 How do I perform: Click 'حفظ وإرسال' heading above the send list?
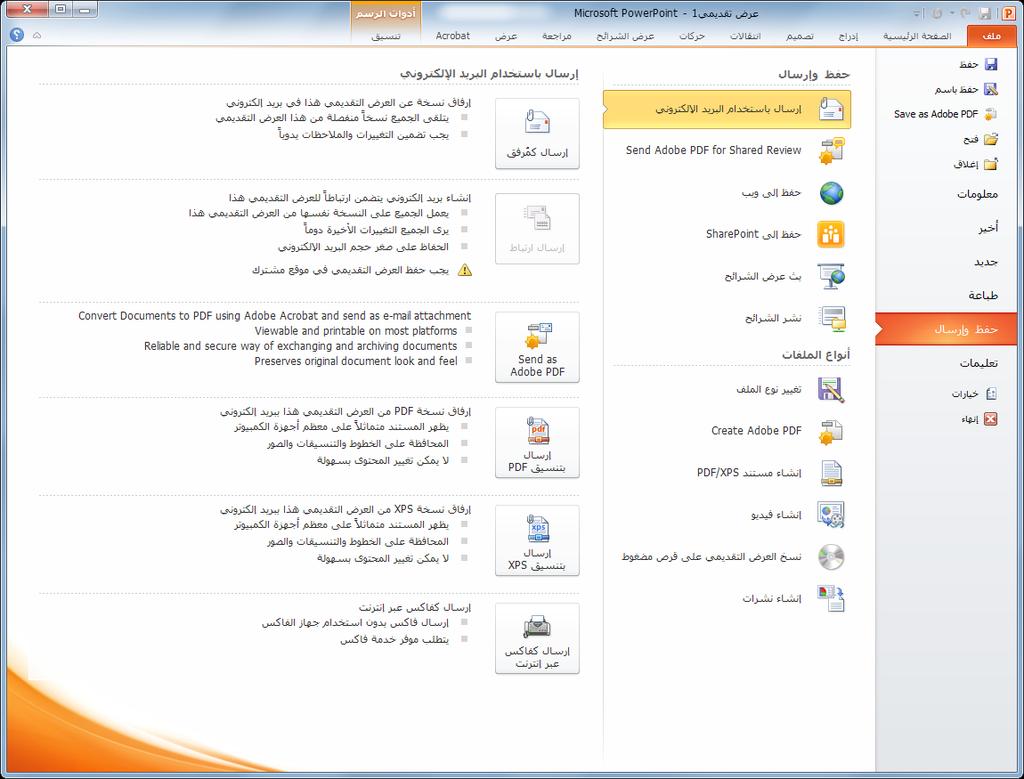[814, 74]
